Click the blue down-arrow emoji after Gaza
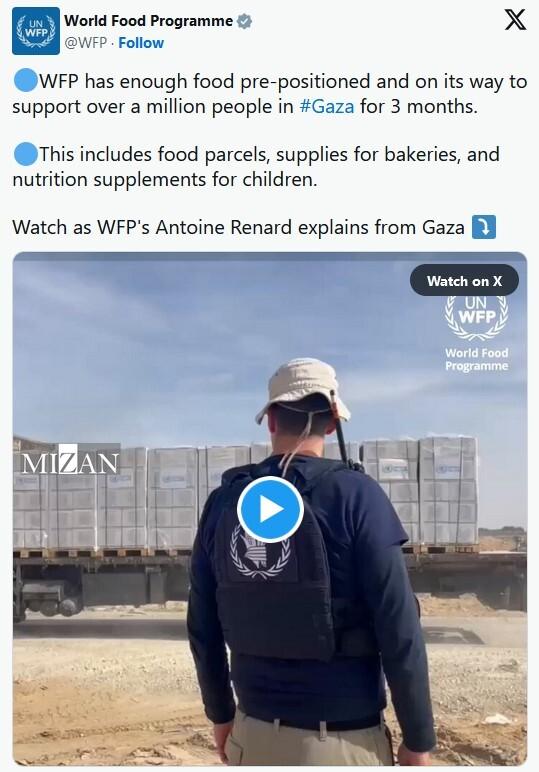 click(483, 227)
